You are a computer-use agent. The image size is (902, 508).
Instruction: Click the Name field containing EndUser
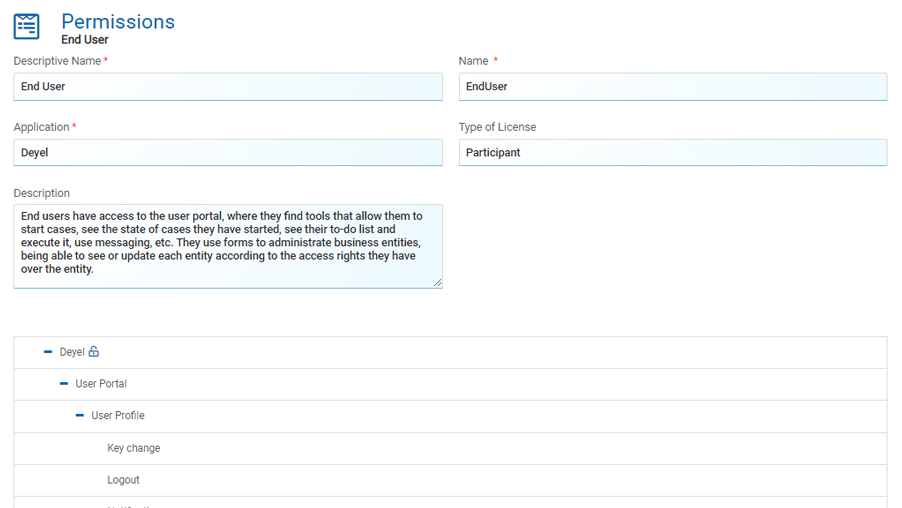[673, 87]
